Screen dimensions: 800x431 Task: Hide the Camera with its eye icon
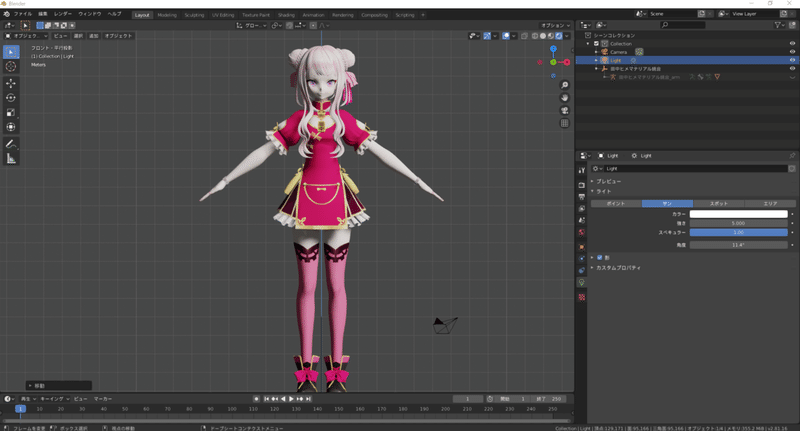coord(792,52)
